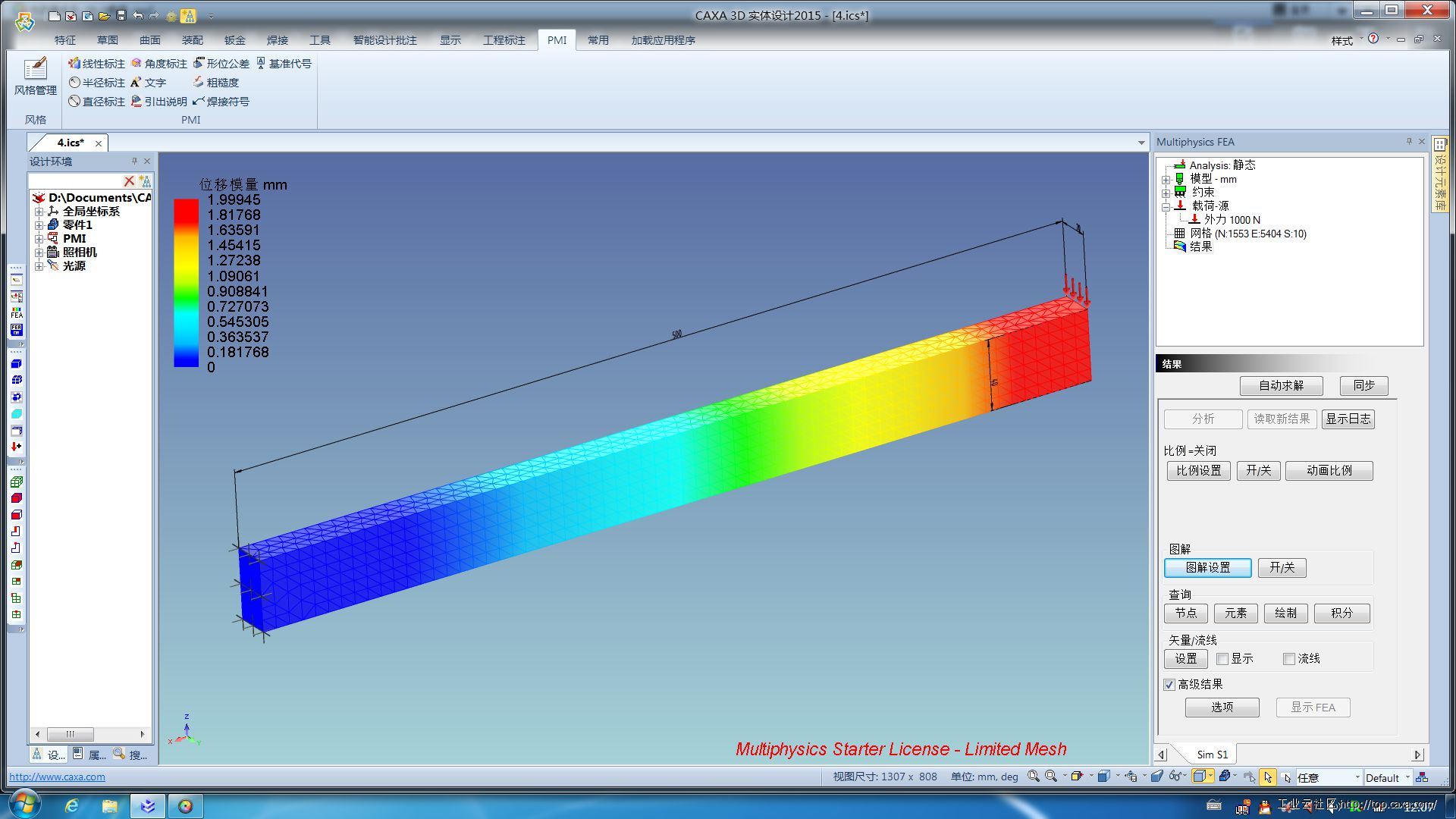1456x819 pixels.
Task: Click the new blank document icon
Action: [x=53, y=15]
